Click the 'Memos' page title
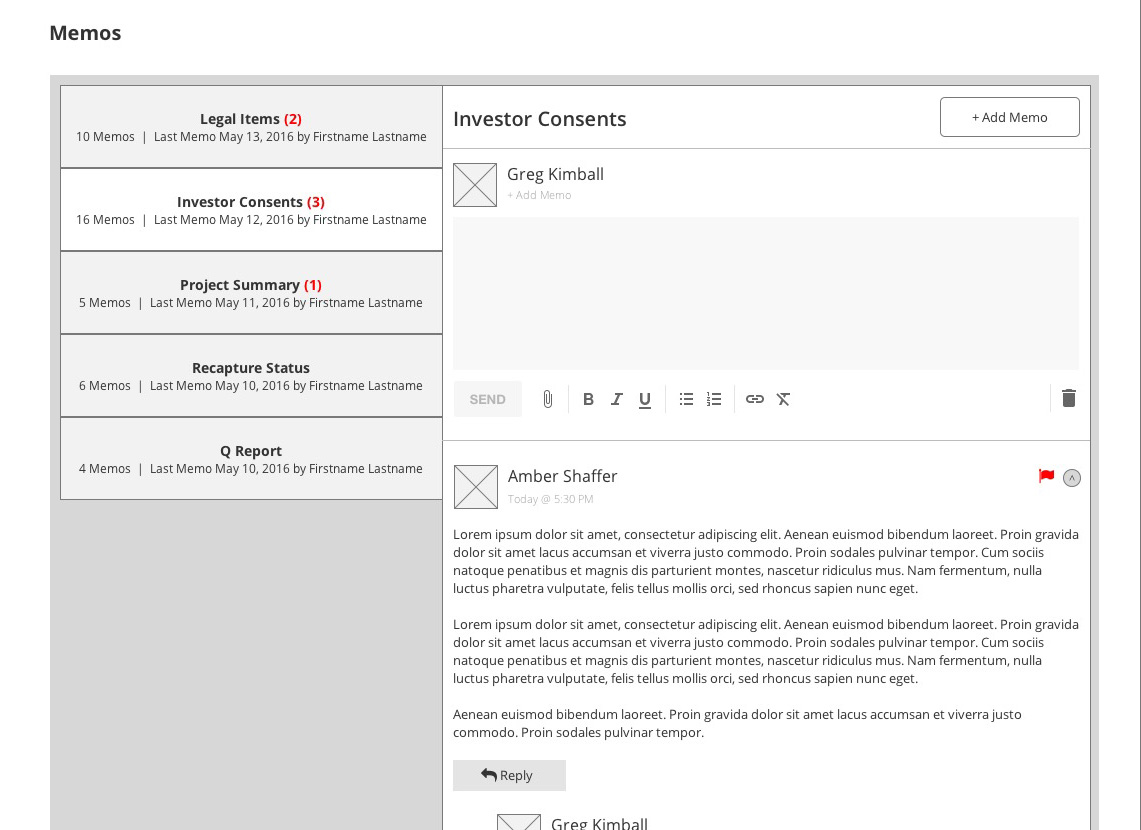The width and height of the screenshot is (1141, 830). [85, 33]
